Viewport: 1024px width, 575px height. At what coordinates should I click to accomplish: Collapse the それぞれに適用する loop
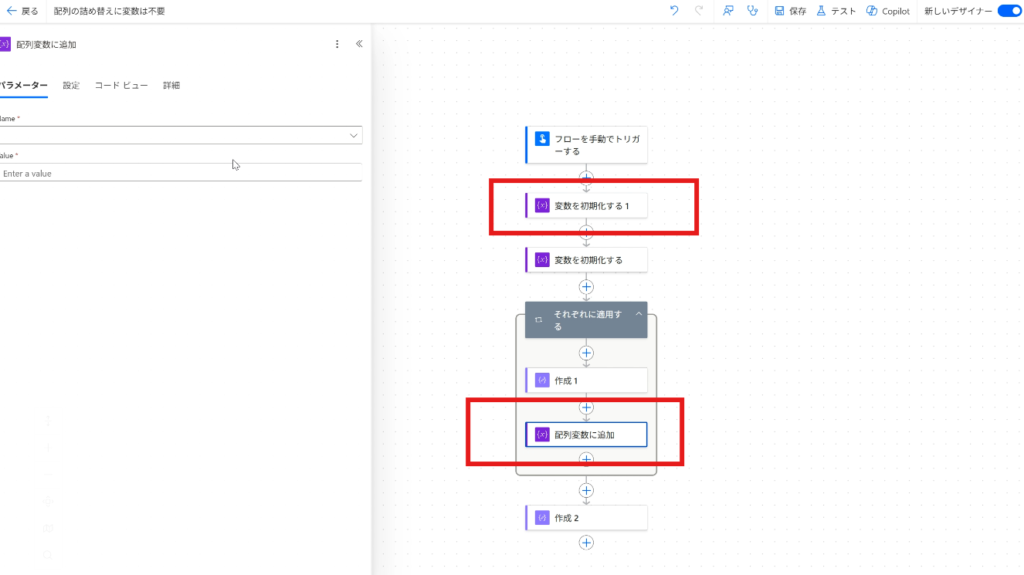(x=639, y=314)
